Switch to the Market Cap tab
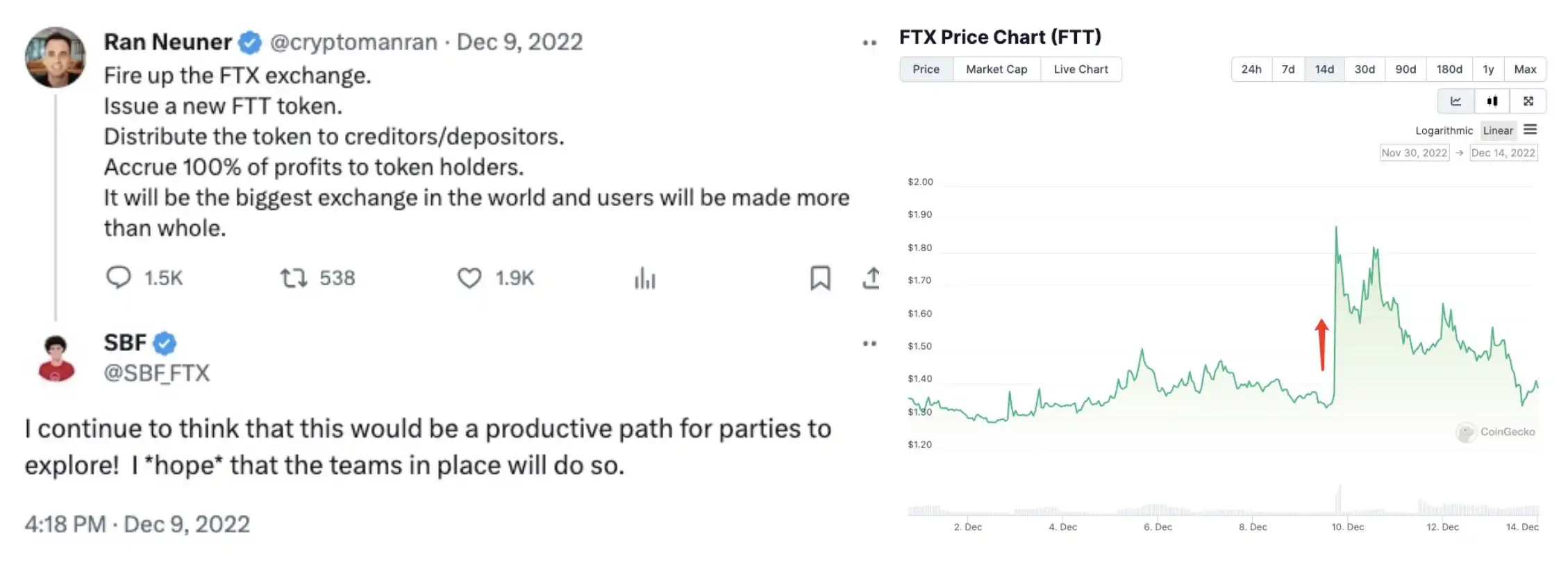The height and width of the screenshot is (569, 1568). click(x=996, y=69)
